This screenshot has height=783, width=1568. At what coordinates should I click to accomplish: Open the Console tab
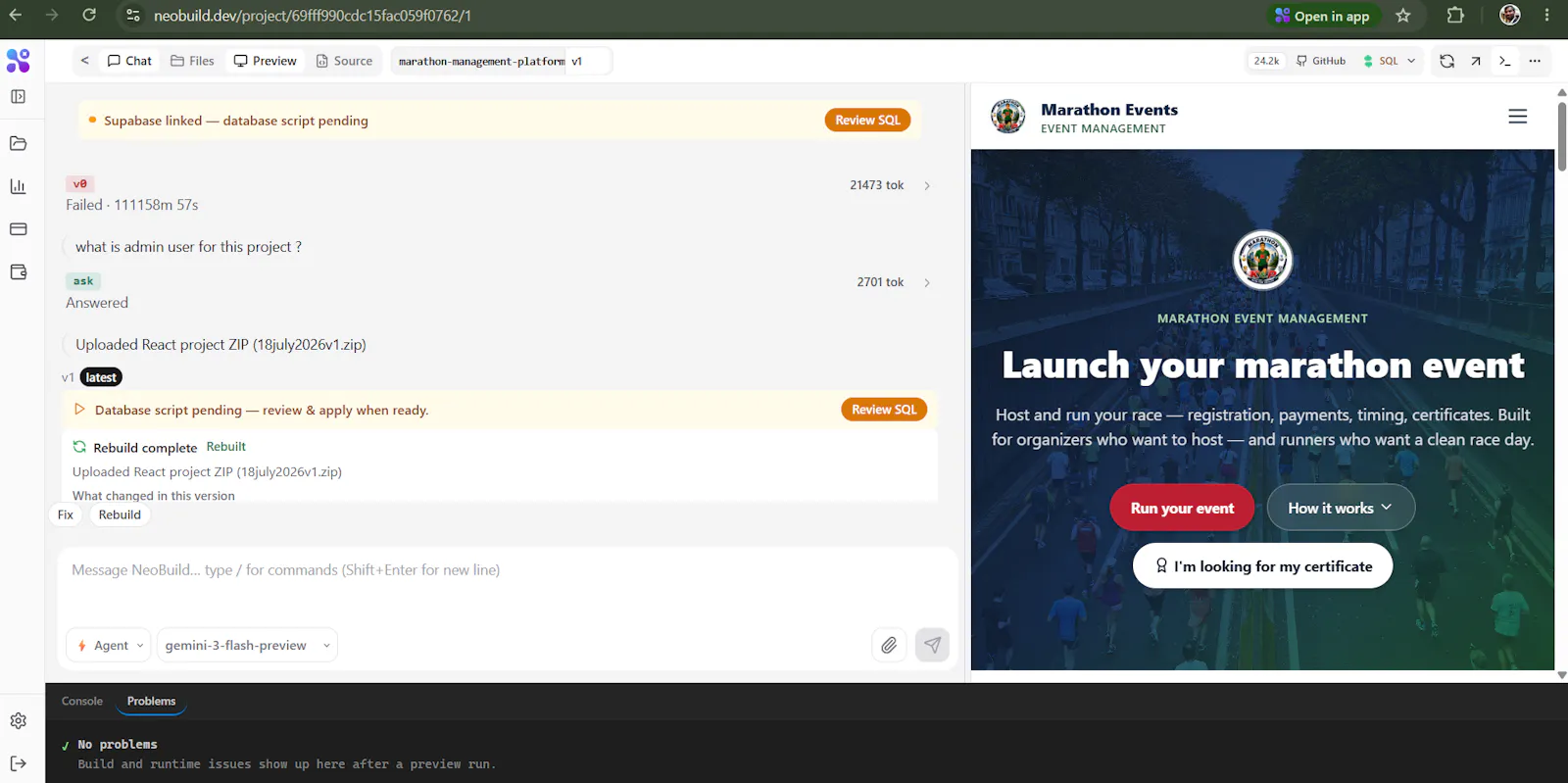tap(82, 702)
